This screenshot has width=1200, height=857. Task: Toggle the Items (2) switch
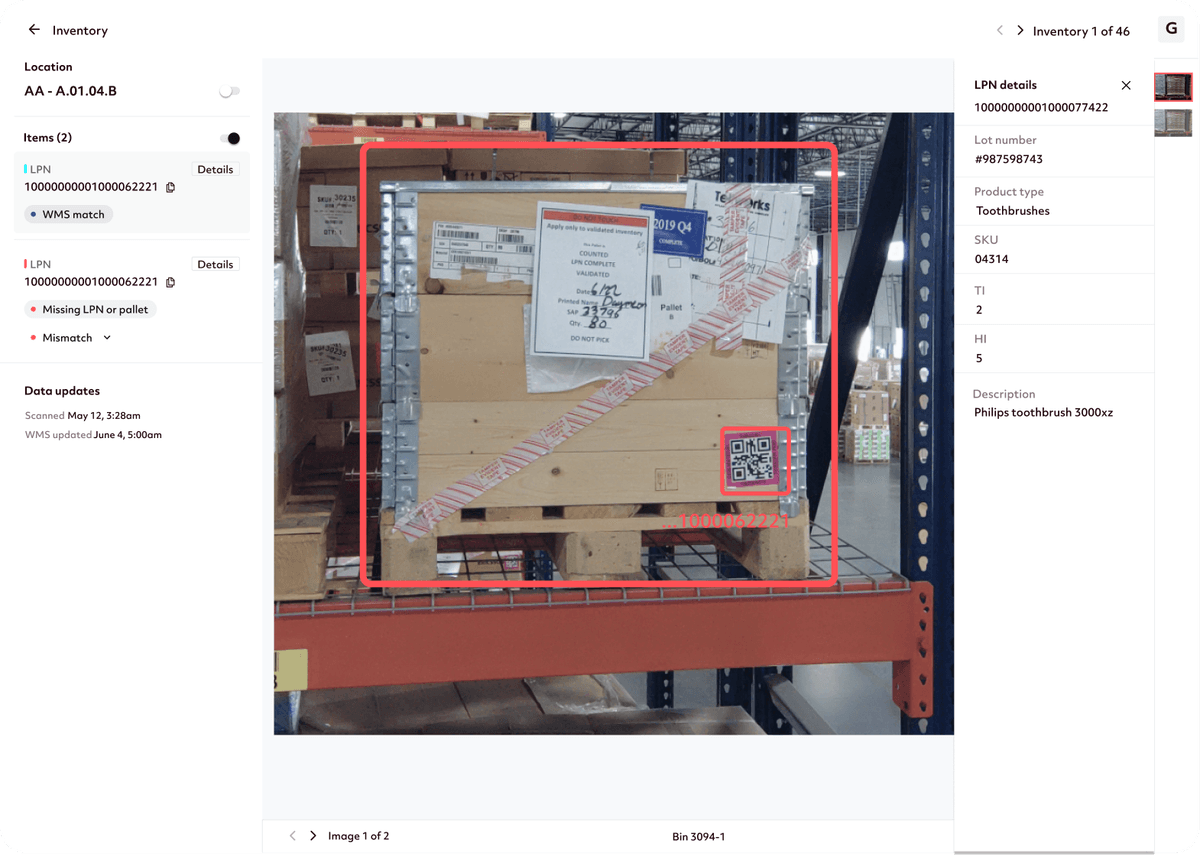click(229, 138)
